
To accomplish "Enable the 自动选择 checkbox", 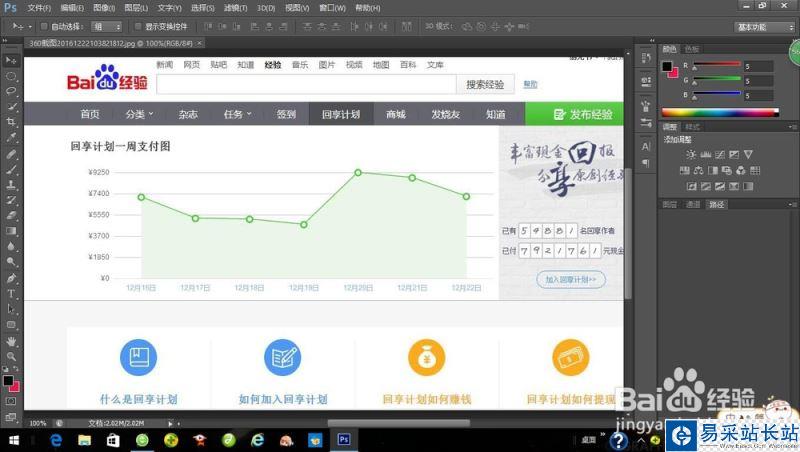I will [44, 26].
